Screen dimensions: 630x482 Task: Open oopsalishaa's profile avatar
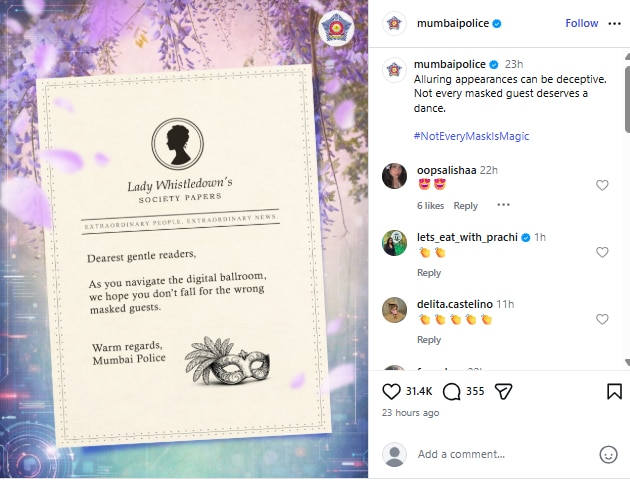click(394, 176)
